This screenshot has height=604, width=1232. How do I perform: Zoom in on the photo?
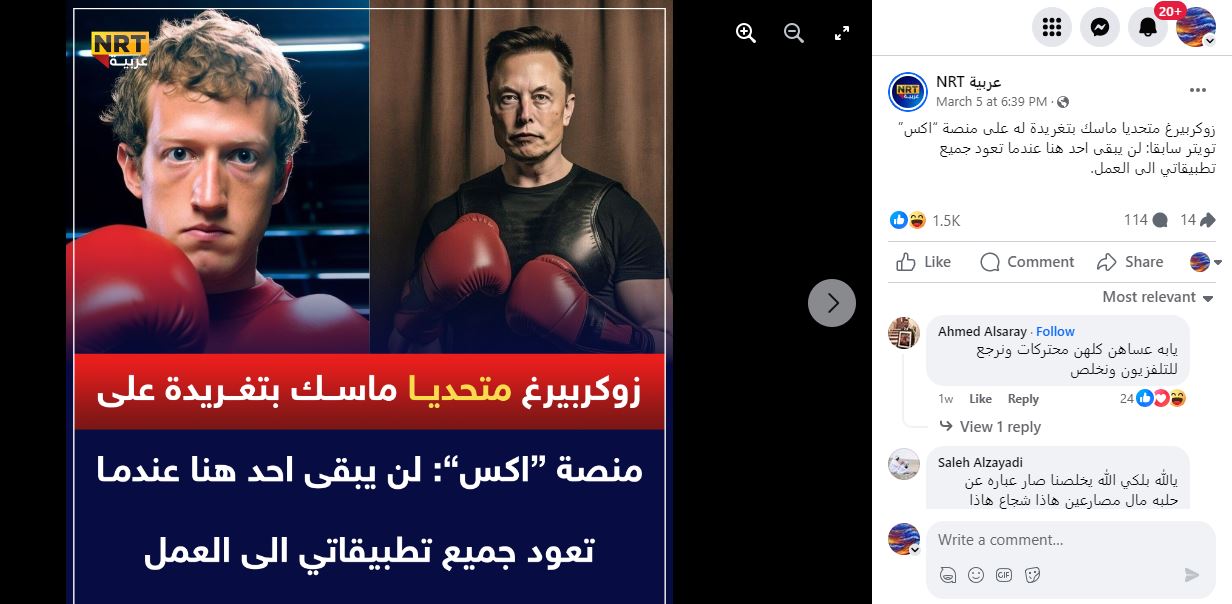tap(745, 33)
